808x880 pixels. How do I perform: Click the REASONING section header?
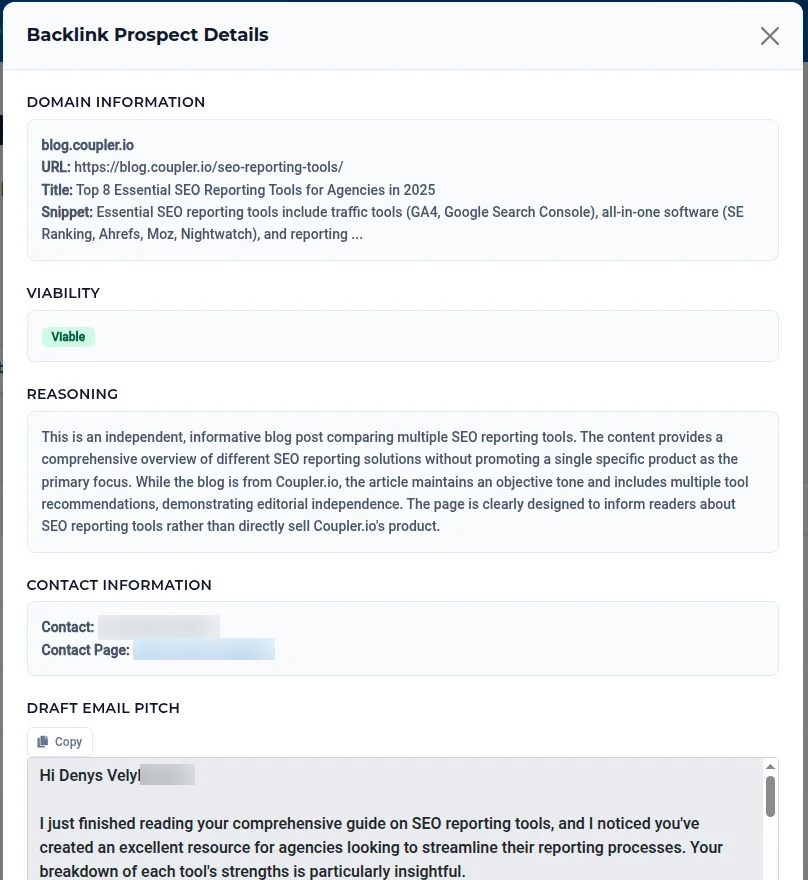coord(72,394)
